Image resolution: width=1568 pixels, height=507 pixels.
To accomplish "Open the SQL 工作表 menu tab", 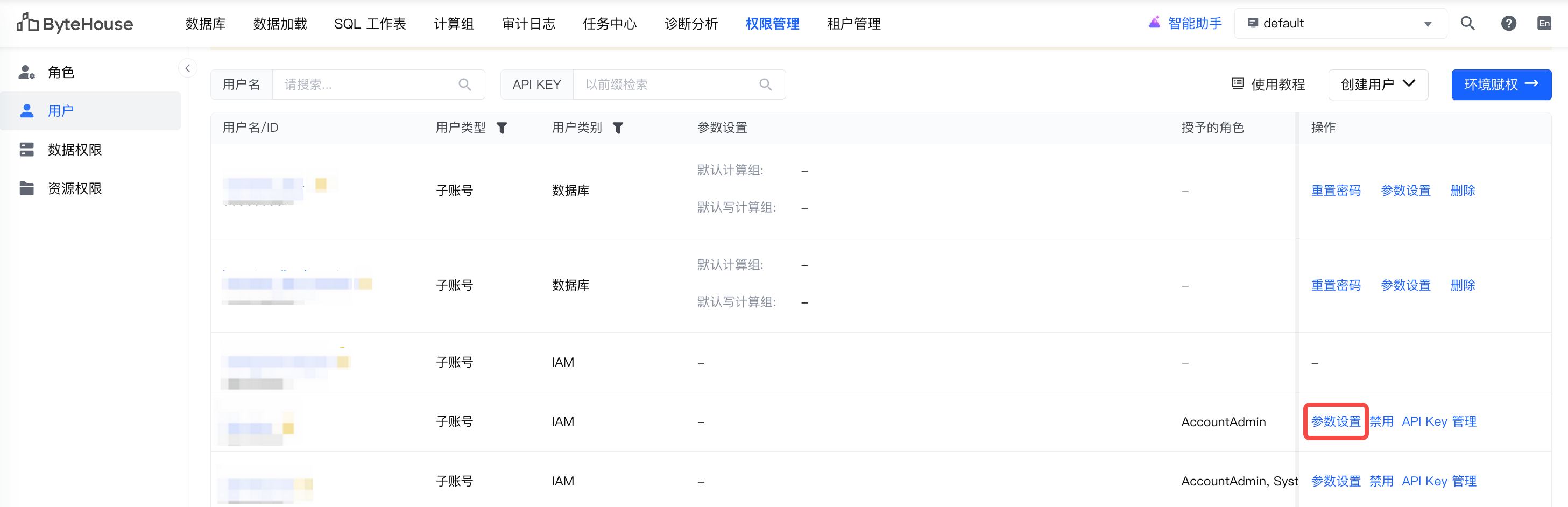I will point(370,24).
